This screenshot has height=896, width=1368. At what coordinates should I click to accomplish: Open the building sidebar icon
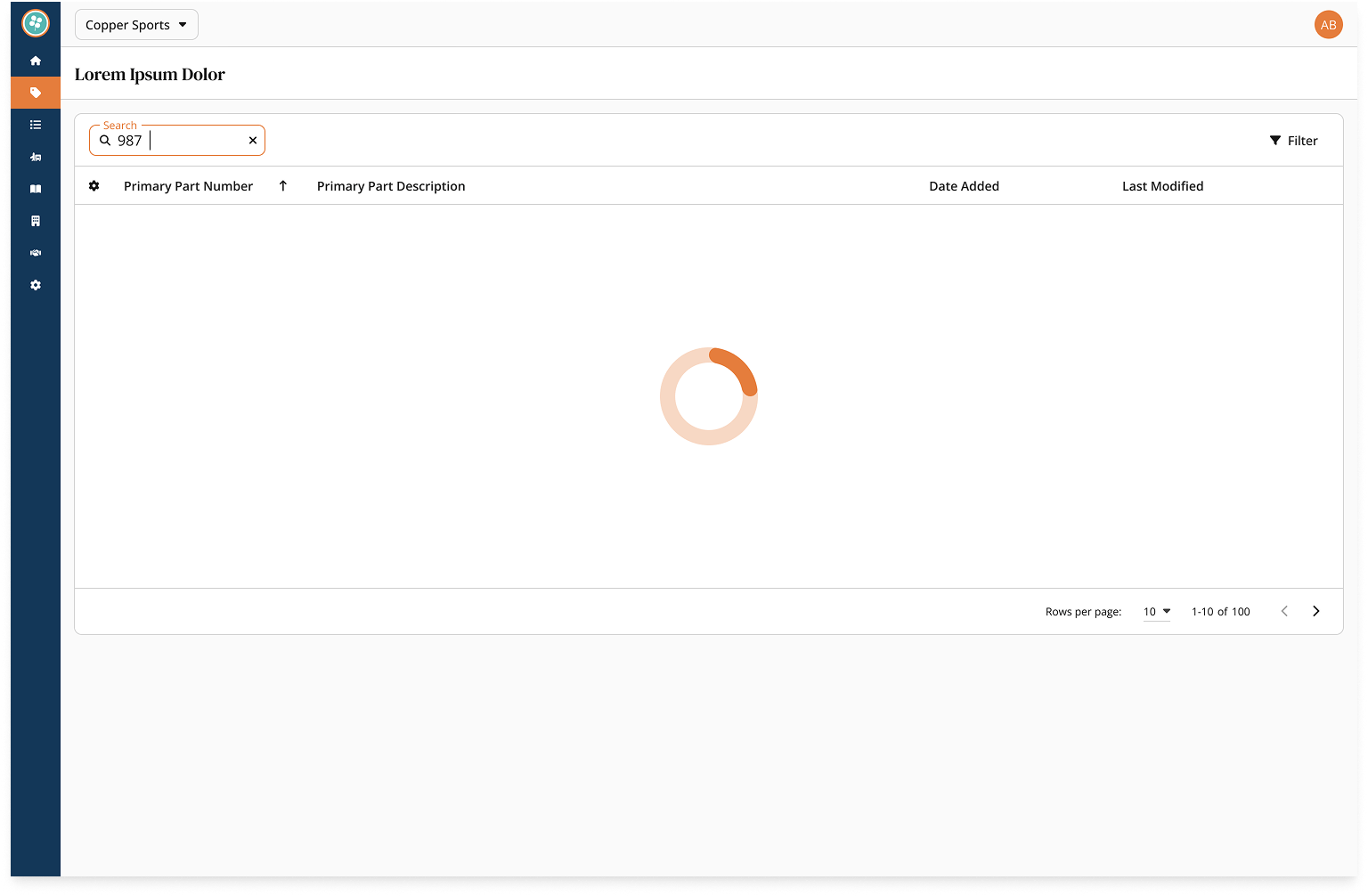[x=36, y=221]
